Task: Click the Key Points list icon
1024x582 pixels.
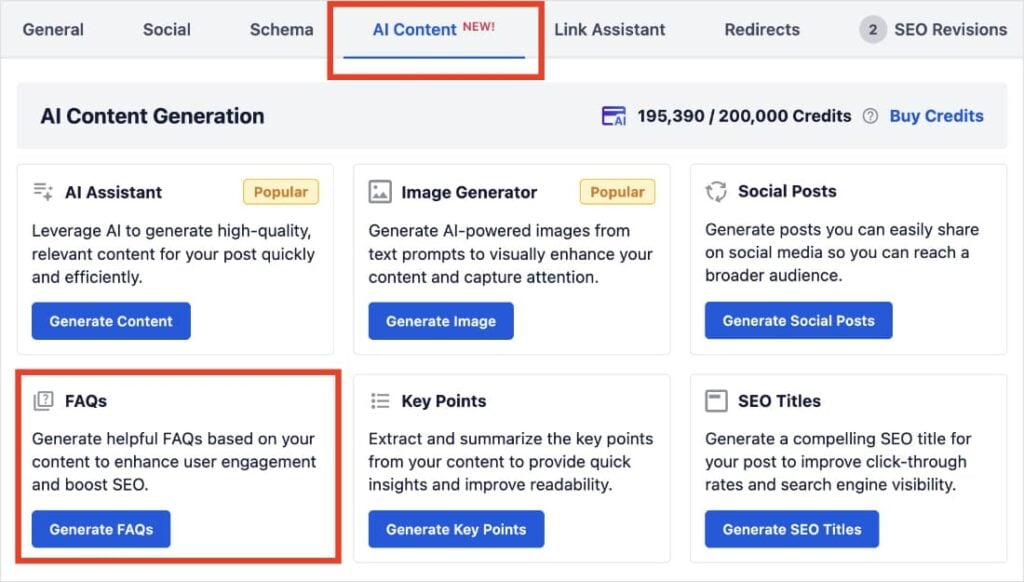Action: click(381, 400)
